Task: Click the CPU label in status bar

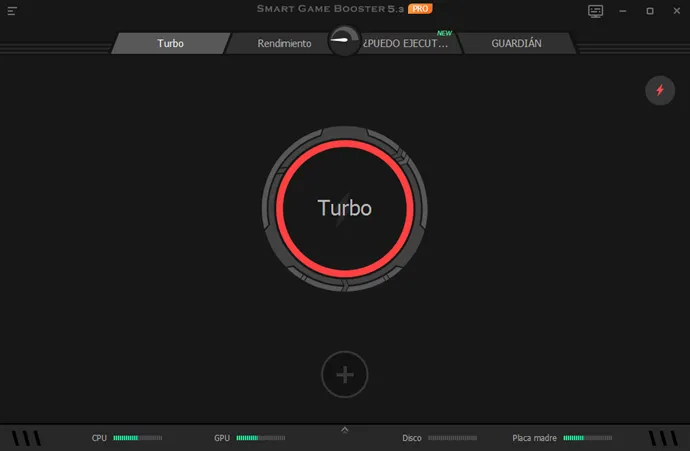Action: (x=99, y=438)
